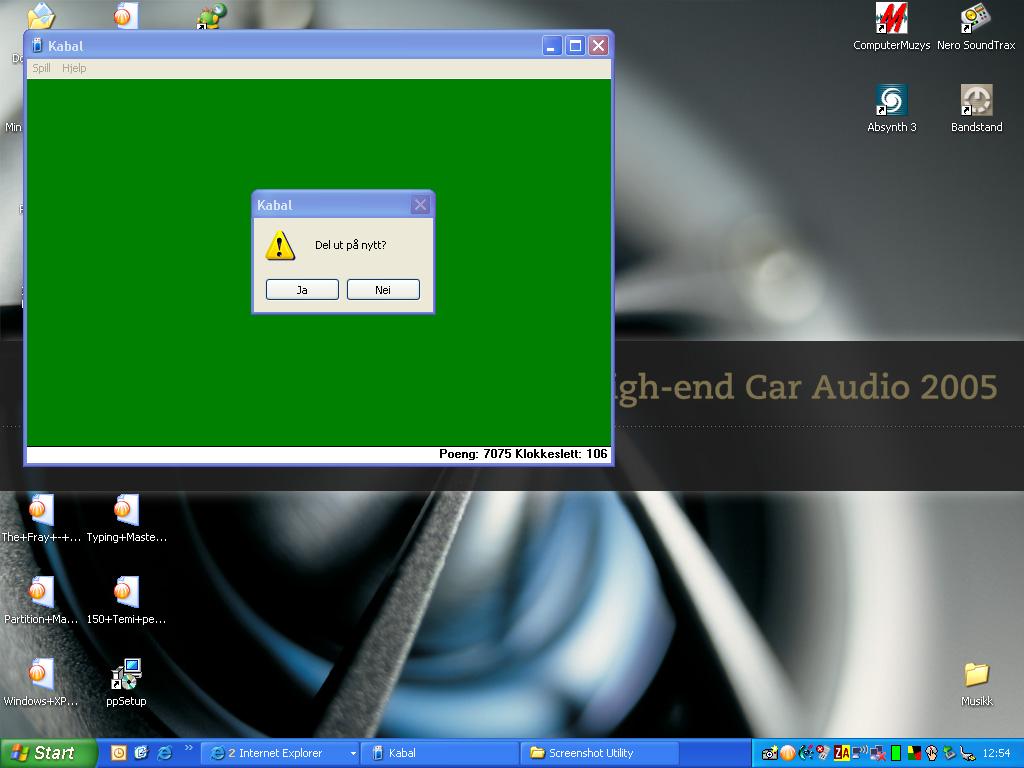Close the 'Del ut på nytt?' dialog
Viewport: 1024px width, 768px height.
pos(420,205)
